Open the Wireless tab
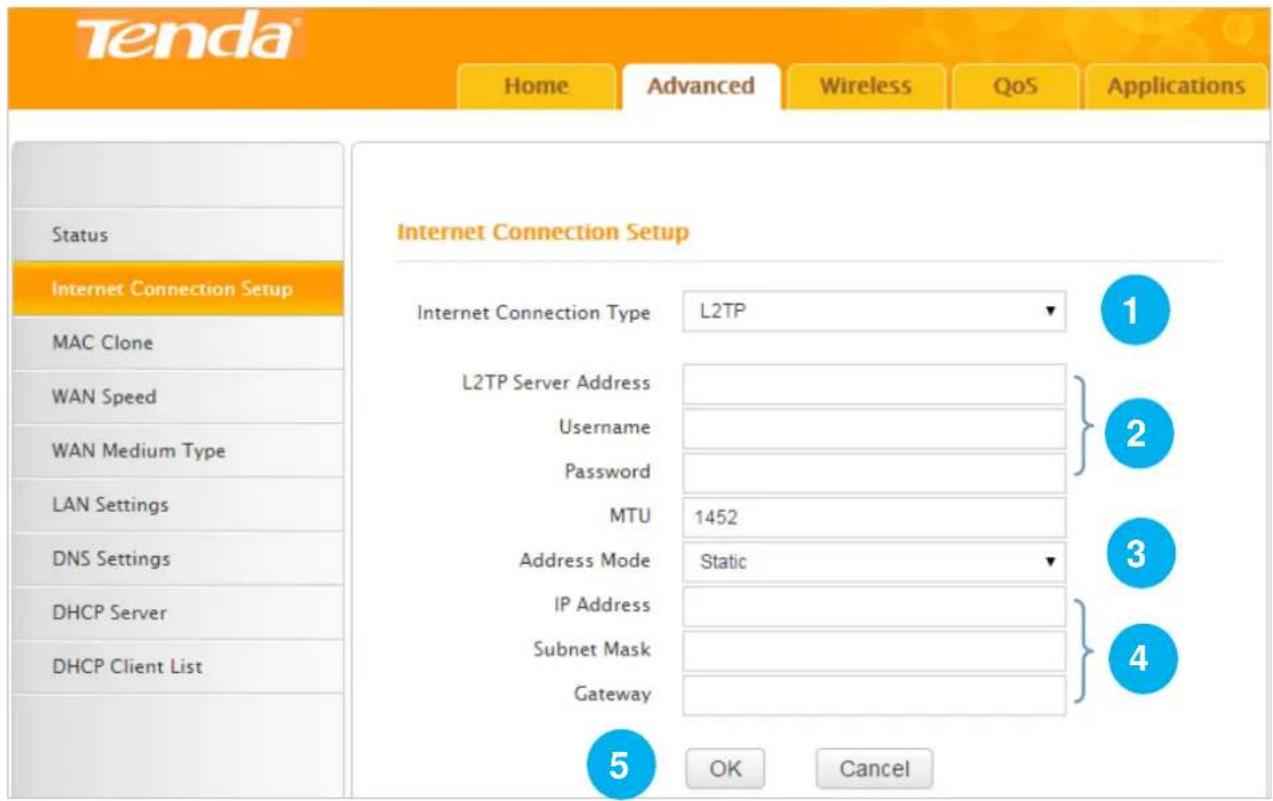 pyautogui.click(x=865, y=86)
